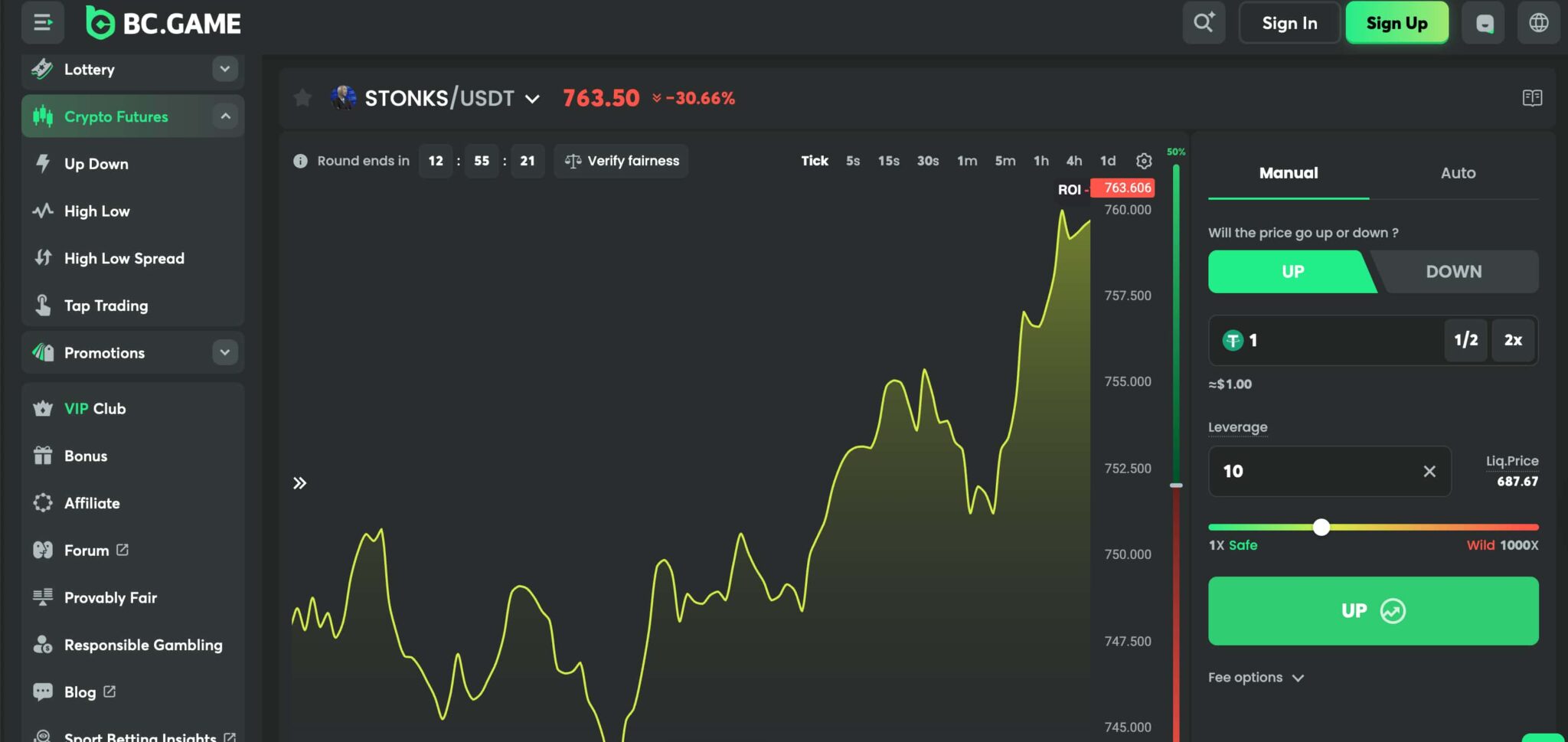The height and width of the screenshot is (742, 1568).
Task: Select the 5s chart interval
Action: pyautogui.click(x=853, y=161)
